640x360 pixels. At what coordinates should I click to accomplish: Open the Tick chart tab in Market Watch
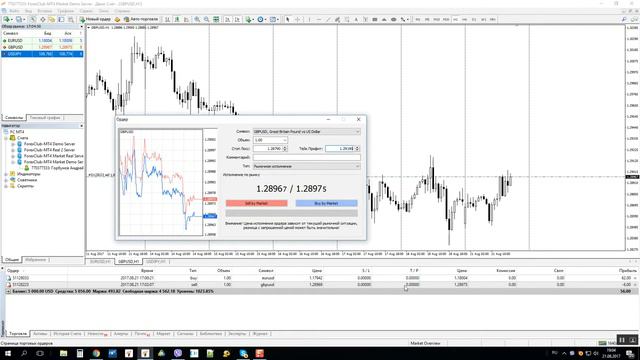tap(45, 118)
